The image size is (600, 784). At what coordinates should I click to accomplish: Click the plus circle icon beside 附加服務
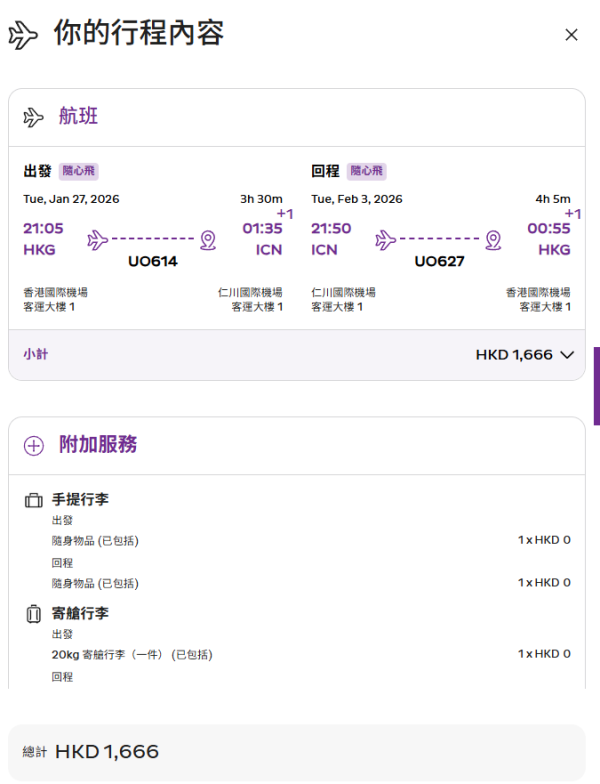[x=34, y=445]
